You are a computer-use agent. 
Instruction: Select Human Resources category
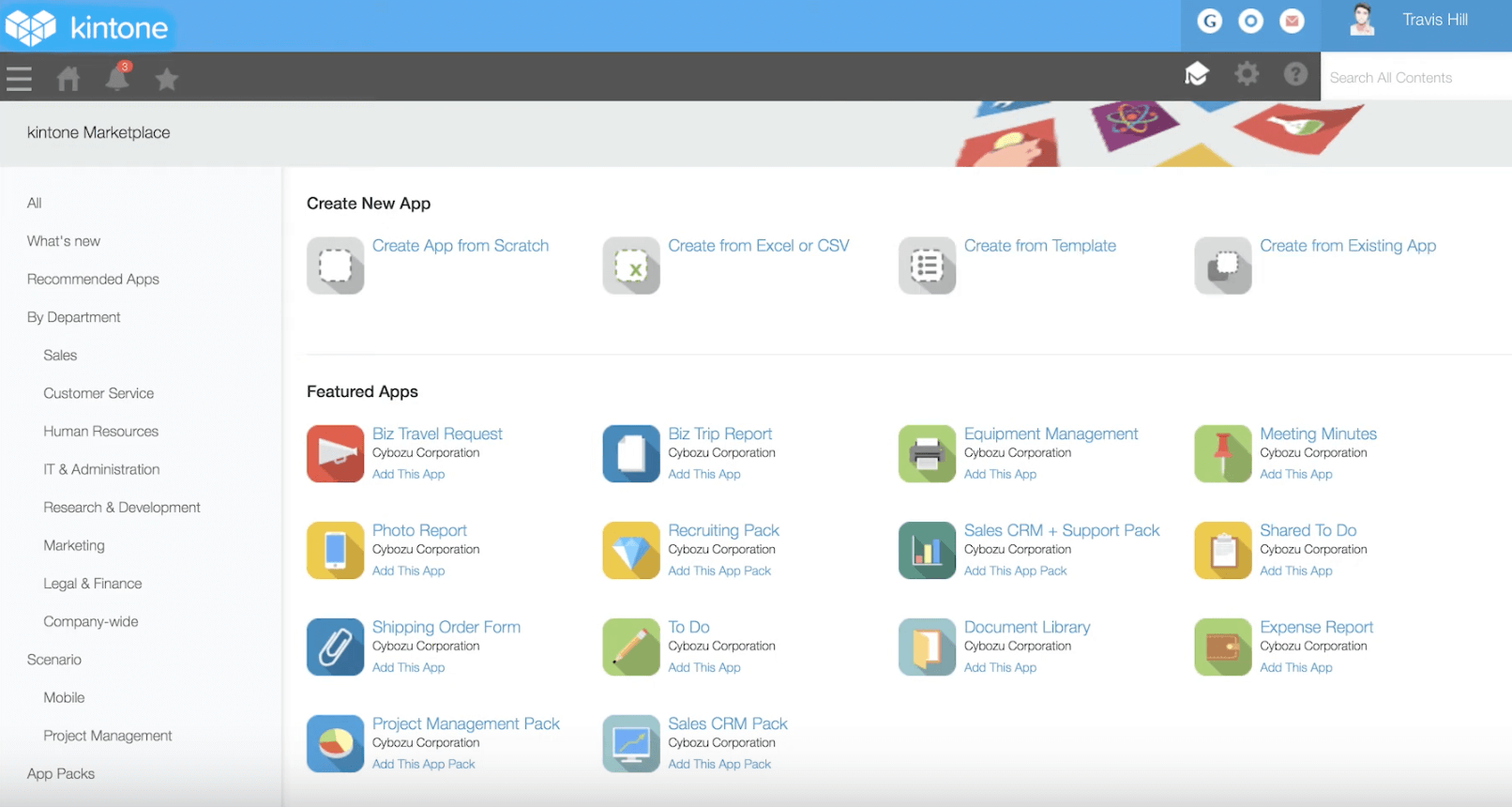(x=101, y=431)
